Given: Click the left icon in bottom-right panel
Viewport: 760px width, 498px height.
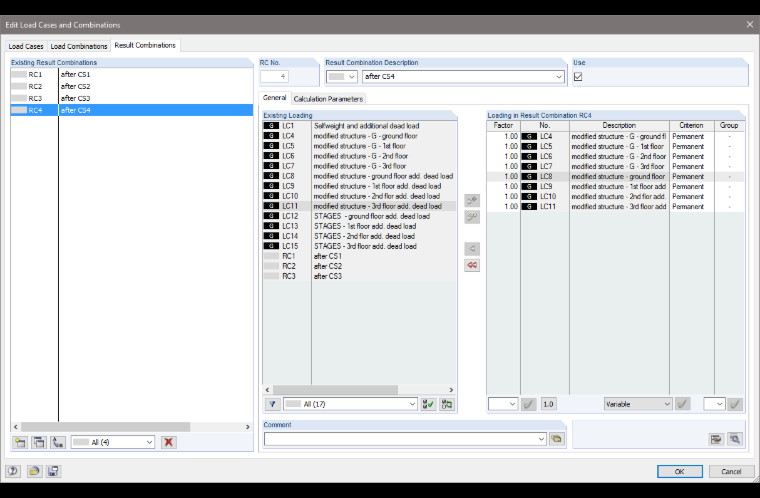Looking at the screenshot, I should click(716, 439).
